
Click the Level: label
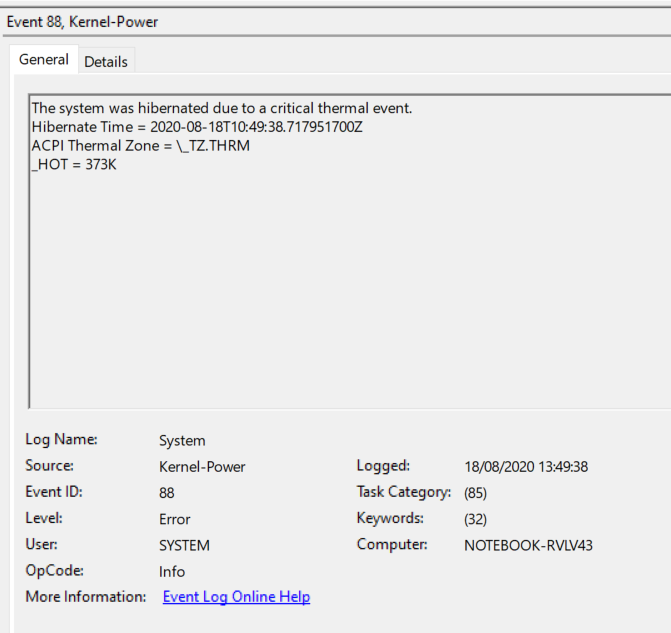44,518
